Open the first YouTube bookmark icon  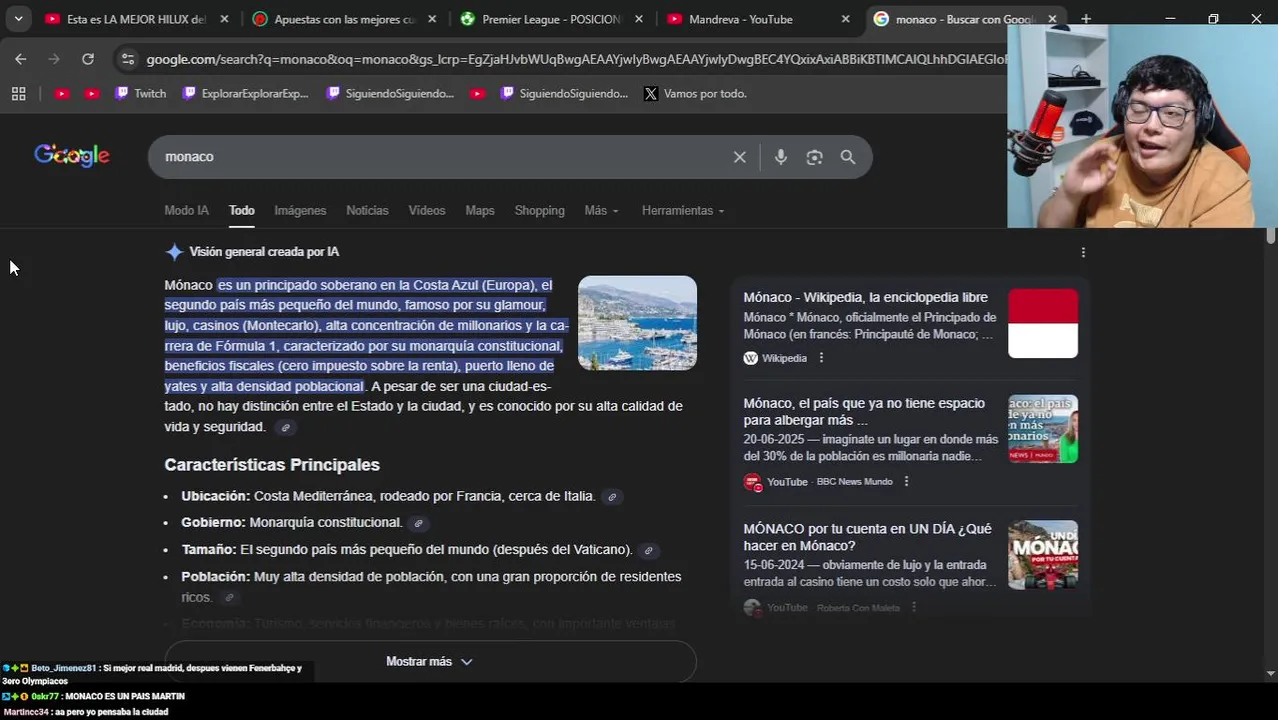click(62, 93)
